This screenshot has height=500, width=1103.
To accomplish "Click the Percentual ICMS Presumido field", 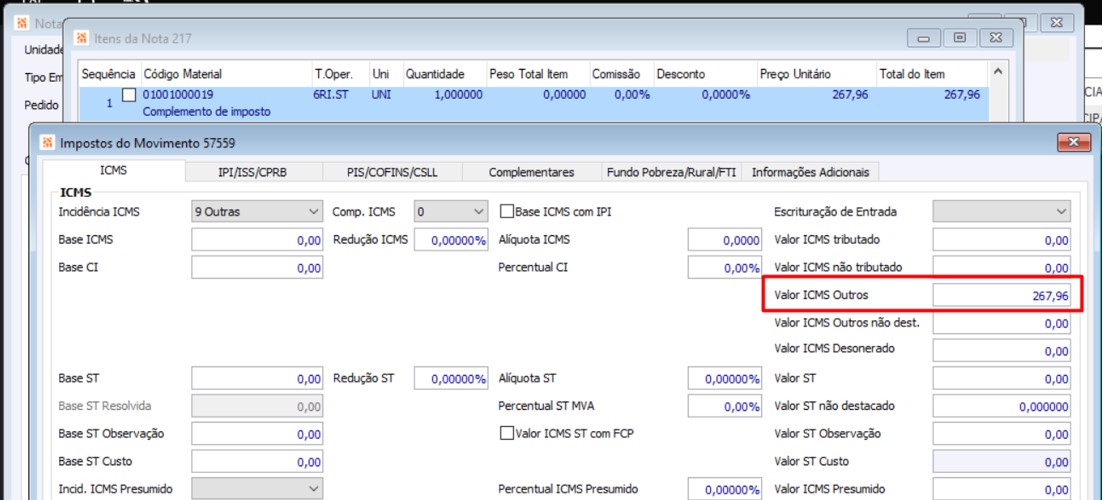I will tap(725, 489).
